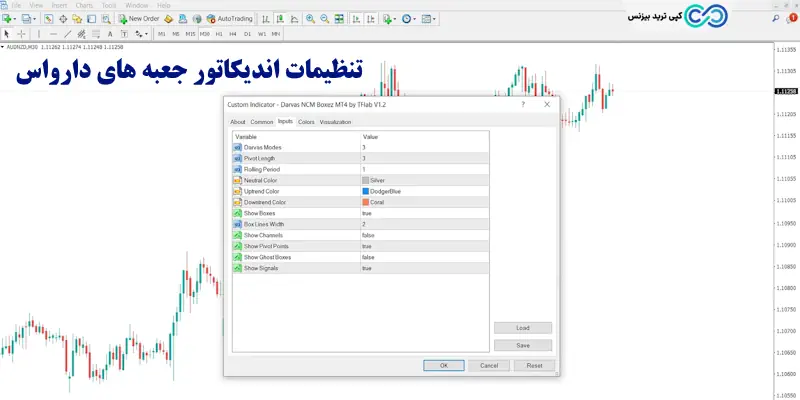The height and width of the screenshot is (400, 800).
Task: Click the OK button
Action: [444, 365]
